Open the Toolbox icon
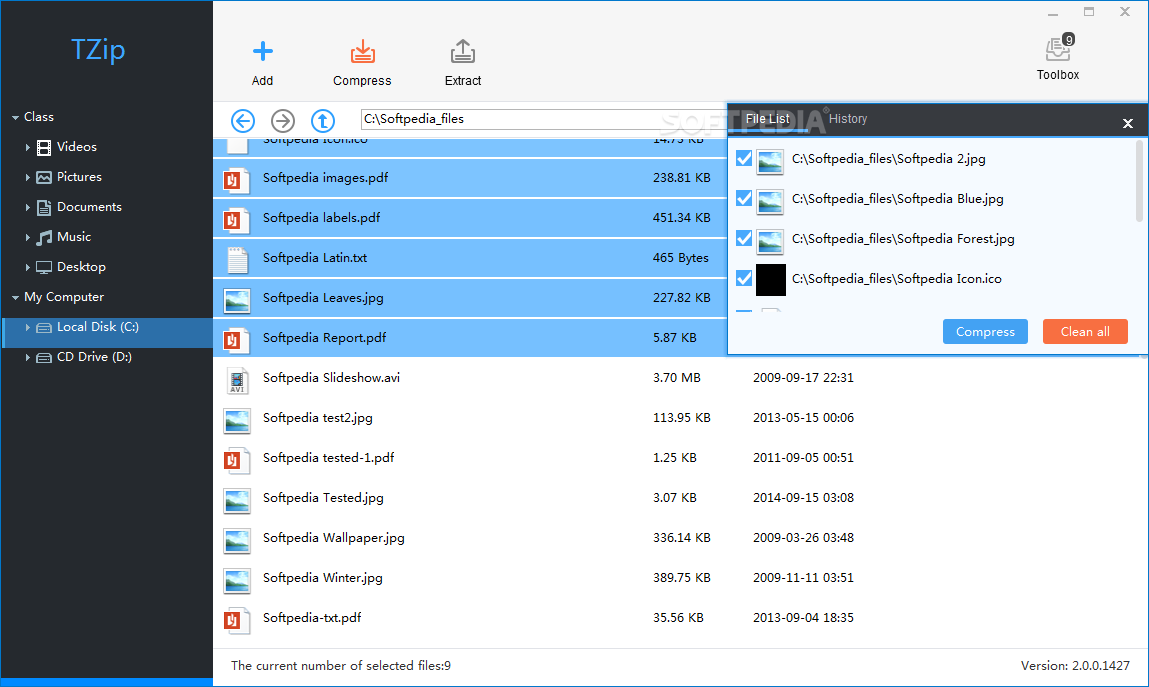This screenshot has height=687, width=1149. (x=1057, y=49)
